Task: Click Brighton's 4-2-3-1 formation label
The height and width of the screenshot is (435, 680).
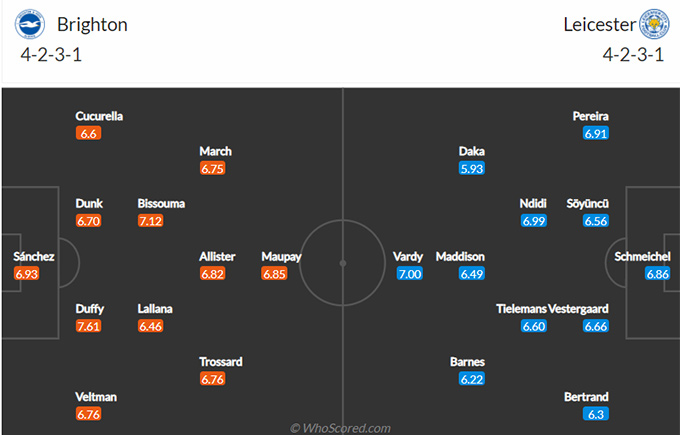Action: (51, 55)
